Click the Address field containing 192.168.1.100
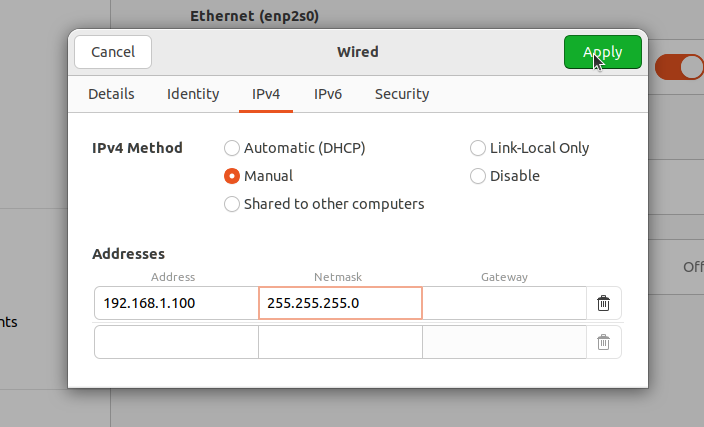704x427 pixels. [x=176, y=303]
